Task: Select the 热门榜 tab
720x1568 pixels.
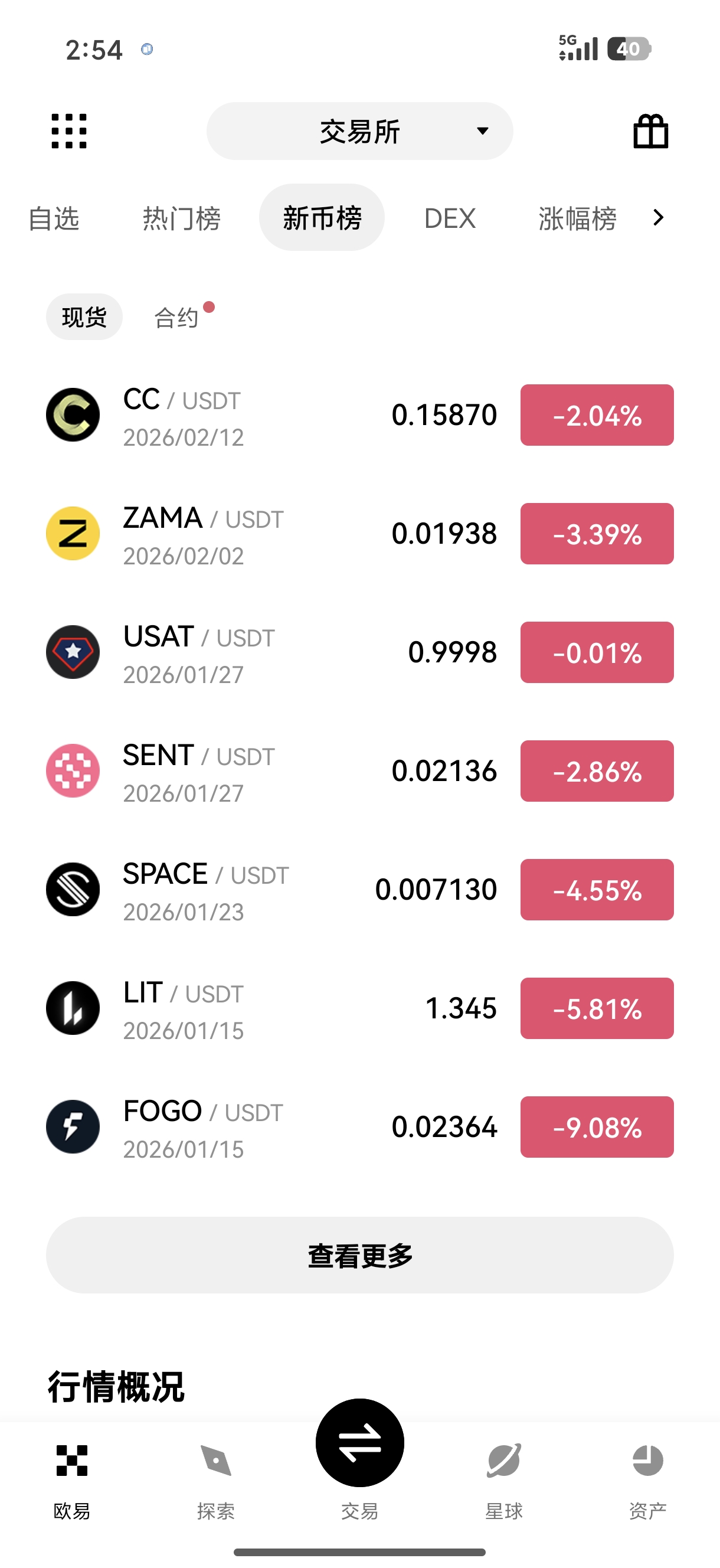Action: [x=181, y=218]
